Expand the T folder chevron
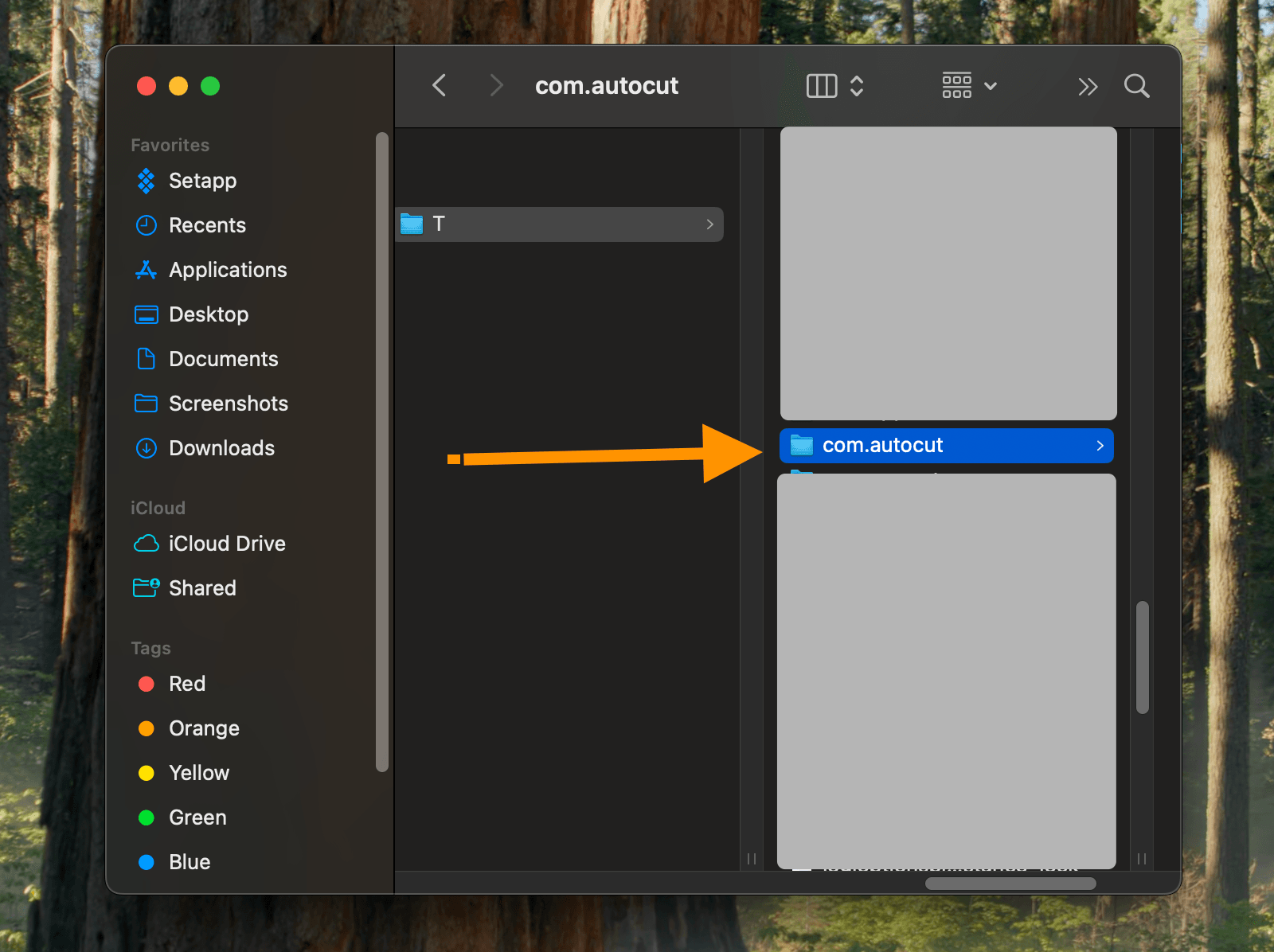The image size is (1274, 952). (709, 224)
